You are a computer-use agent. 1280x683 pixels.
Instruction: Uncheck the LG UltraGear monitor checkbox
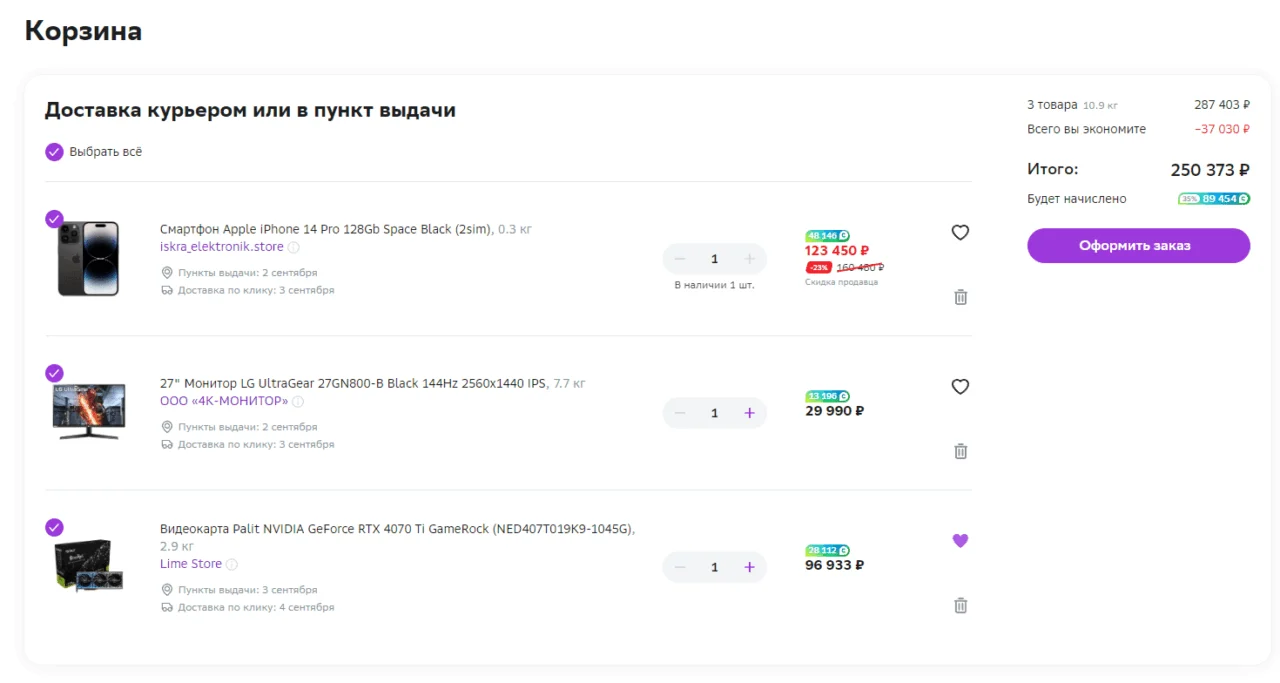[x=54, y=373]
